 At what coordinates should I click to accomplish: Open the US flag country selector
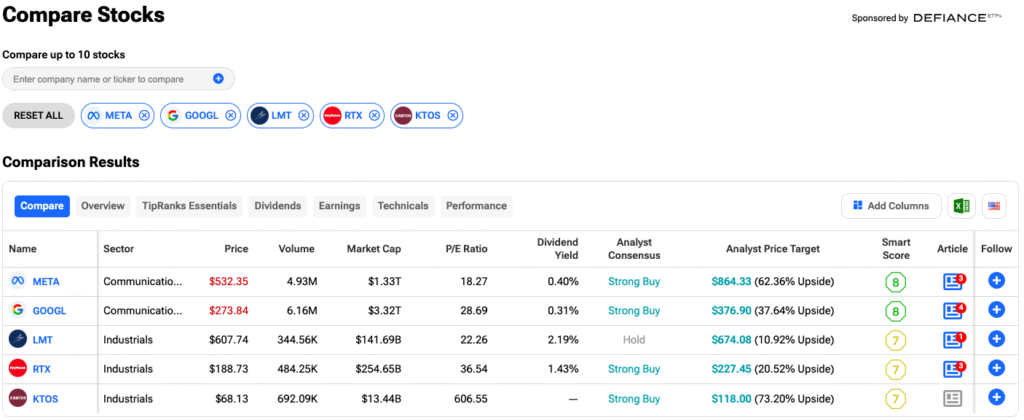point(994,206)
